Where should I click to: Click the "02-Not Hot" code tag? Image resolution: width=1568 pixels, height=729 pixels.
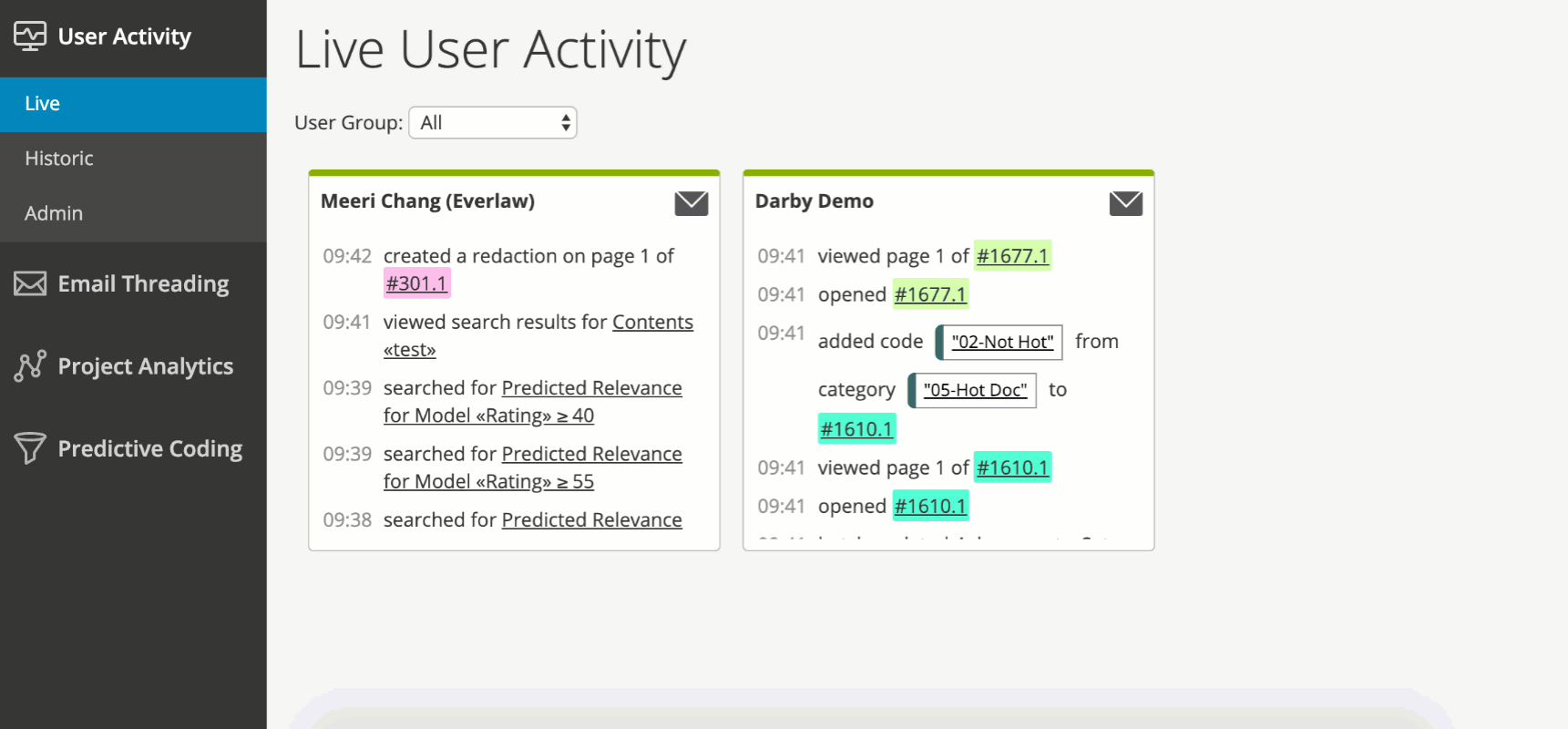point(999,342)
